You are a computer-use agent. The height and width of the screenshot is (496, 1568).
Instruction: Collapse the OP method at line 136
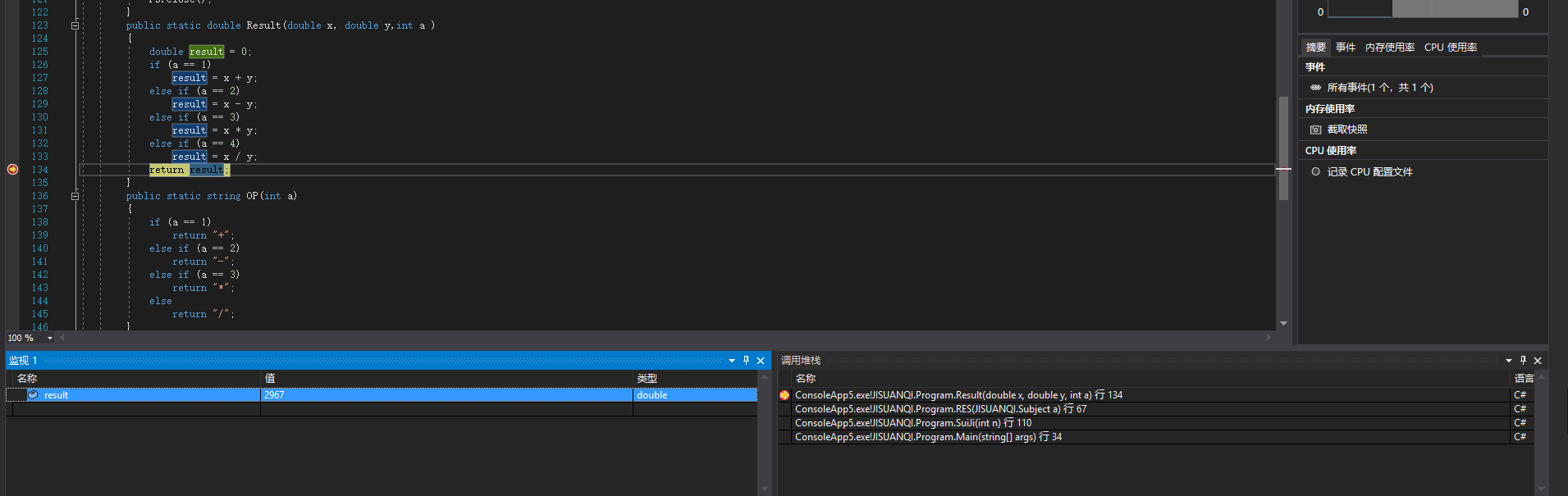point(75,196)
